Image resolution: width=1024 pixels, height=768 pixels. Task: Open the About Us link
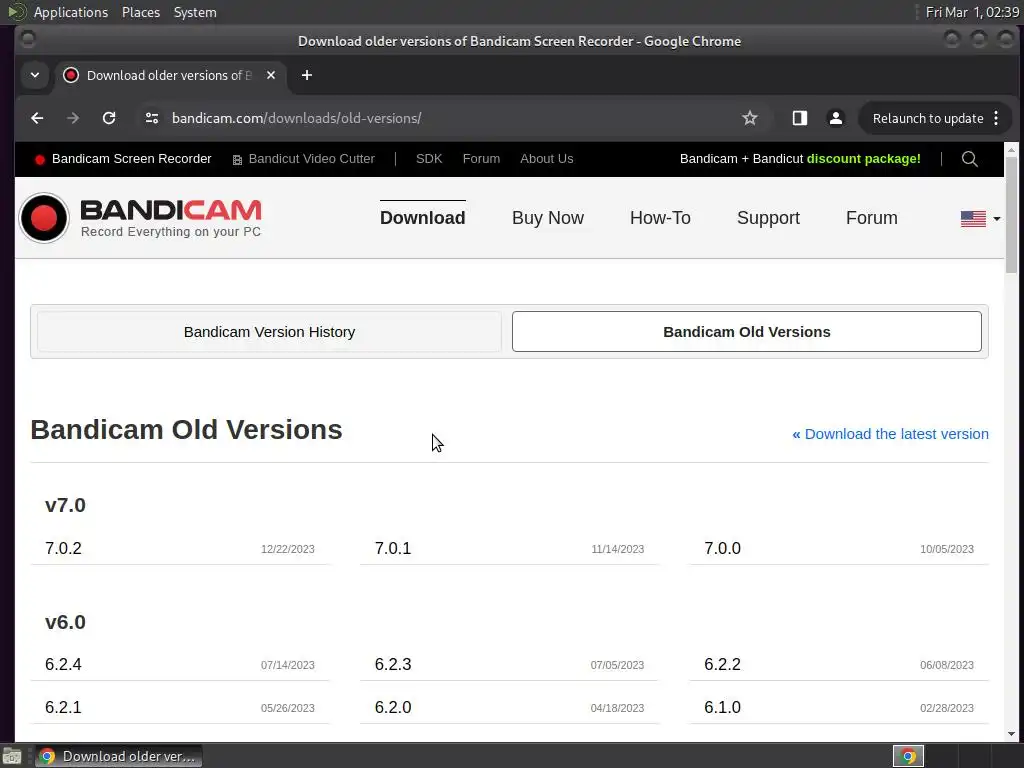pyautogui.click(x=547, y=159)
